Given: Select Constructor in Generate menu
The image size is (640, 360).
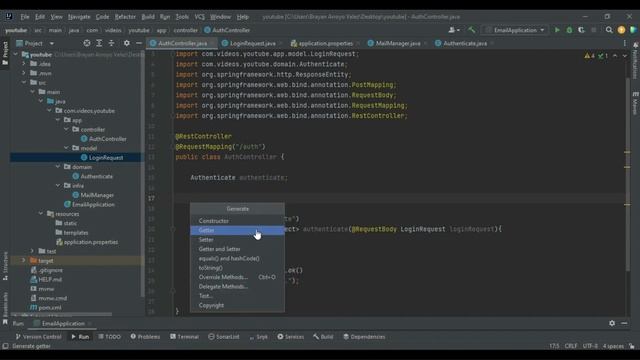Looking at the screenshot, I should point(237,220).
